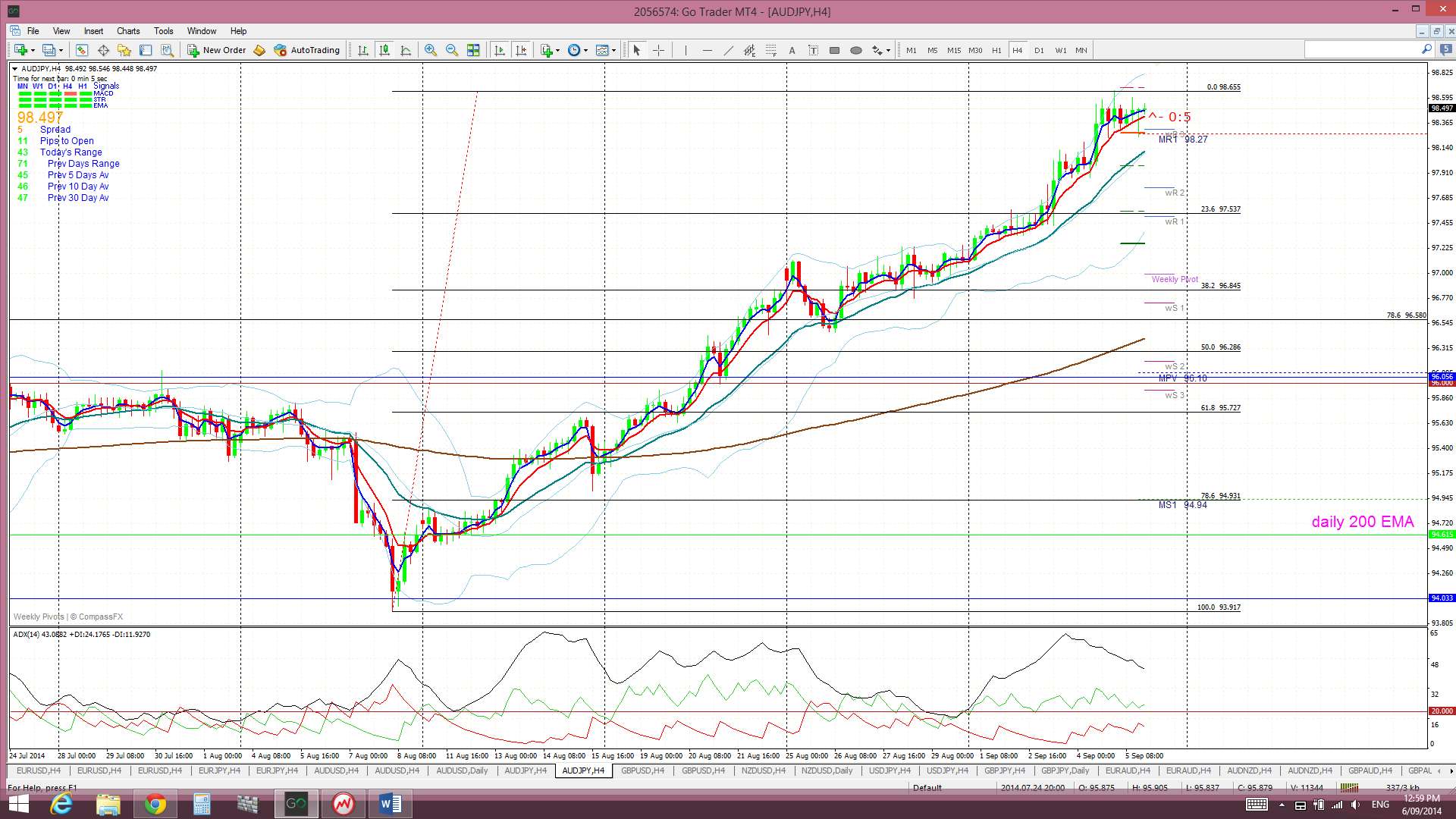This screenshot has height=819, width=1456.
Task: Select the D1 timeframe button
Action: (x=1039, y=50)
